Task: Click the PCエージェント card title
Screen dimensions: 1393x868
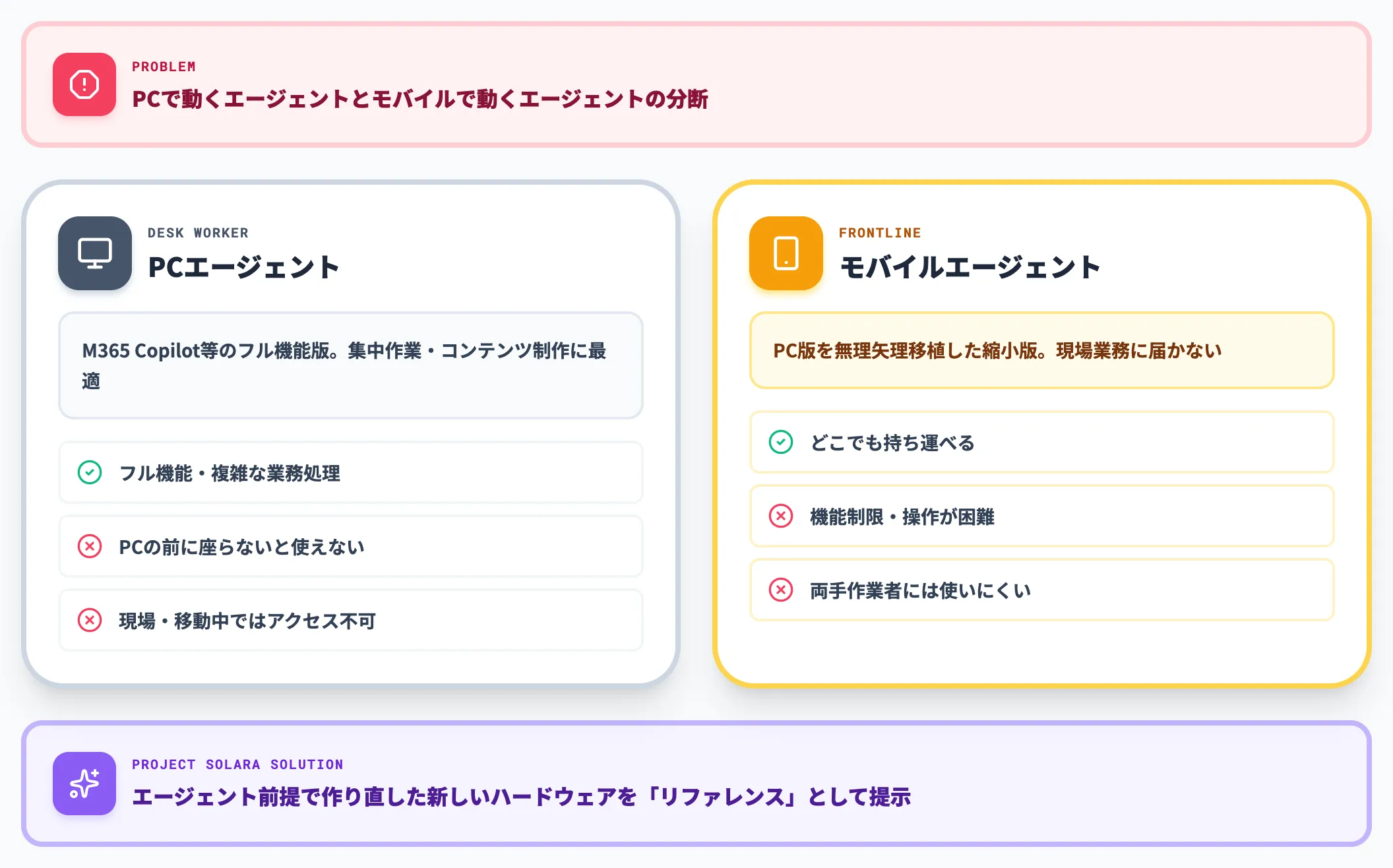Action: (243, 267)
